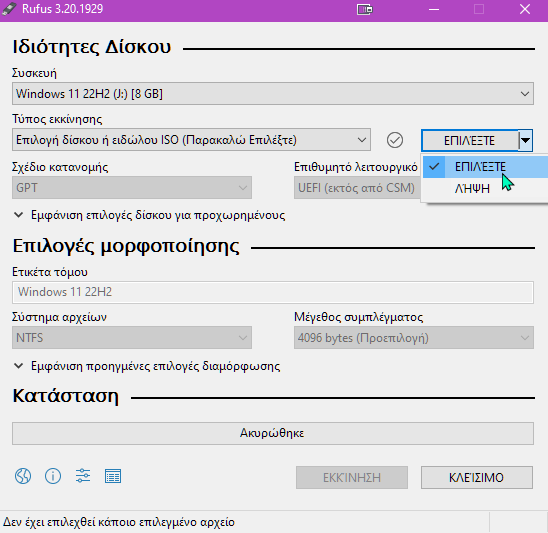Click the ΚΛΕΙΣΙΜΟ button

pyautogui.click(x=477, y=477)
